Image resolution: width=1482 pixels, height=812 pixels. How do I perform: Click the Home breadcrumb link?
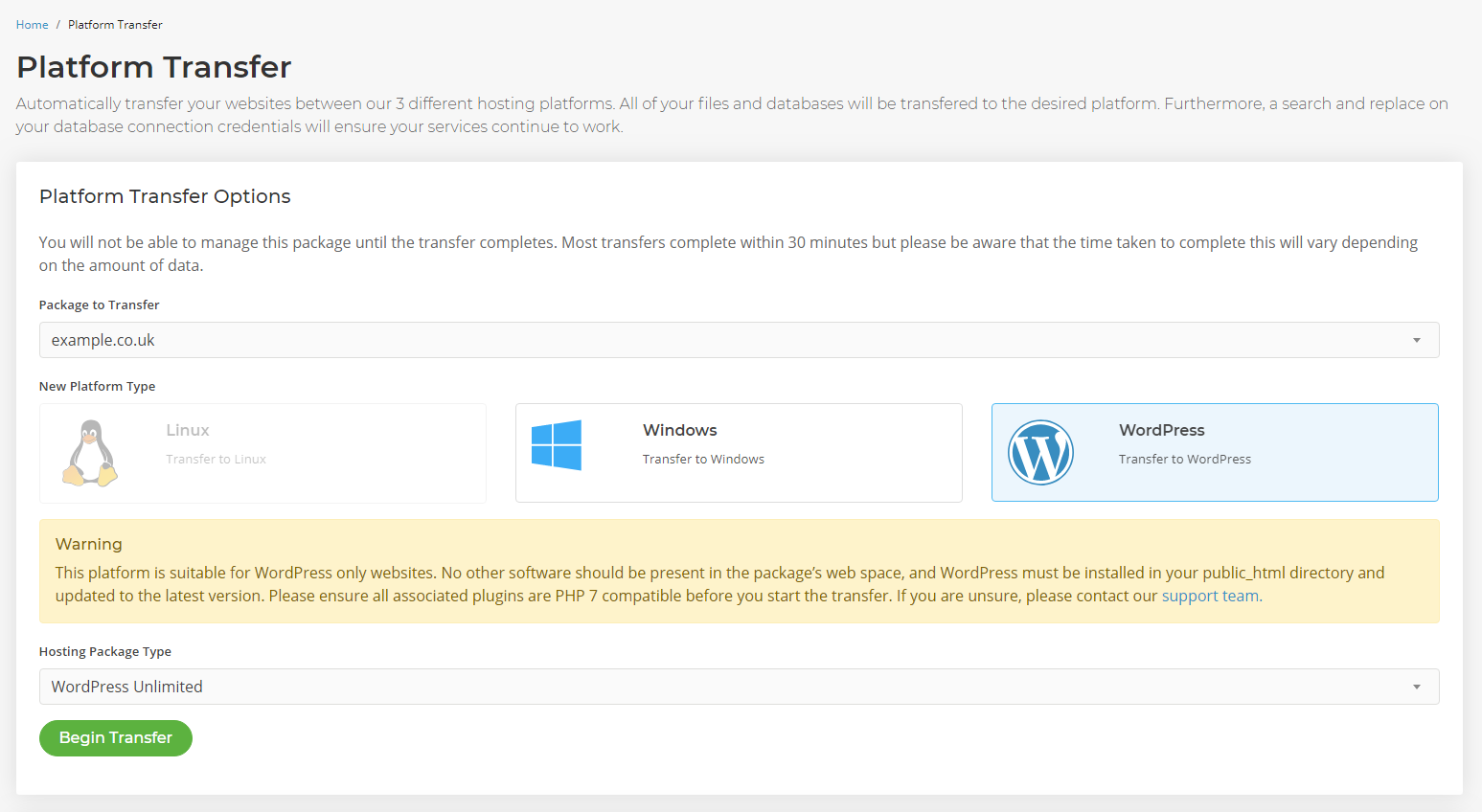pos(32,25)
